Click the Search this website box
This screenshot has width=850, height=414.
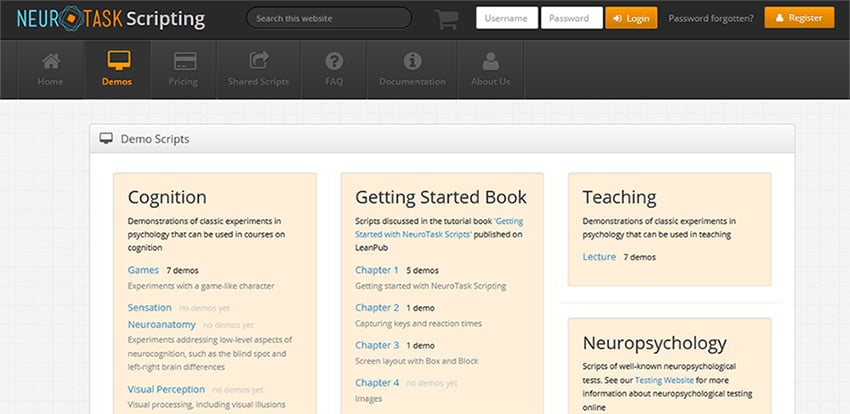pos(329,18)
